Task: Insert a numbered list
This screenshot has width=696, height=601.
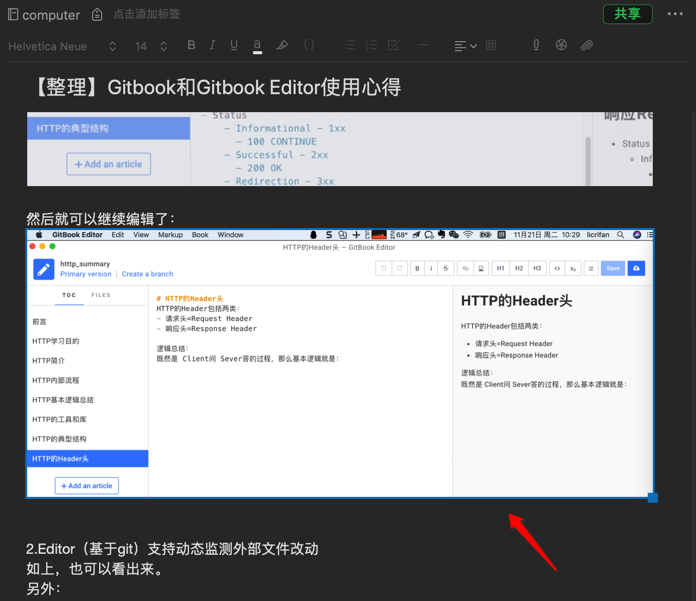Action: 372,45
